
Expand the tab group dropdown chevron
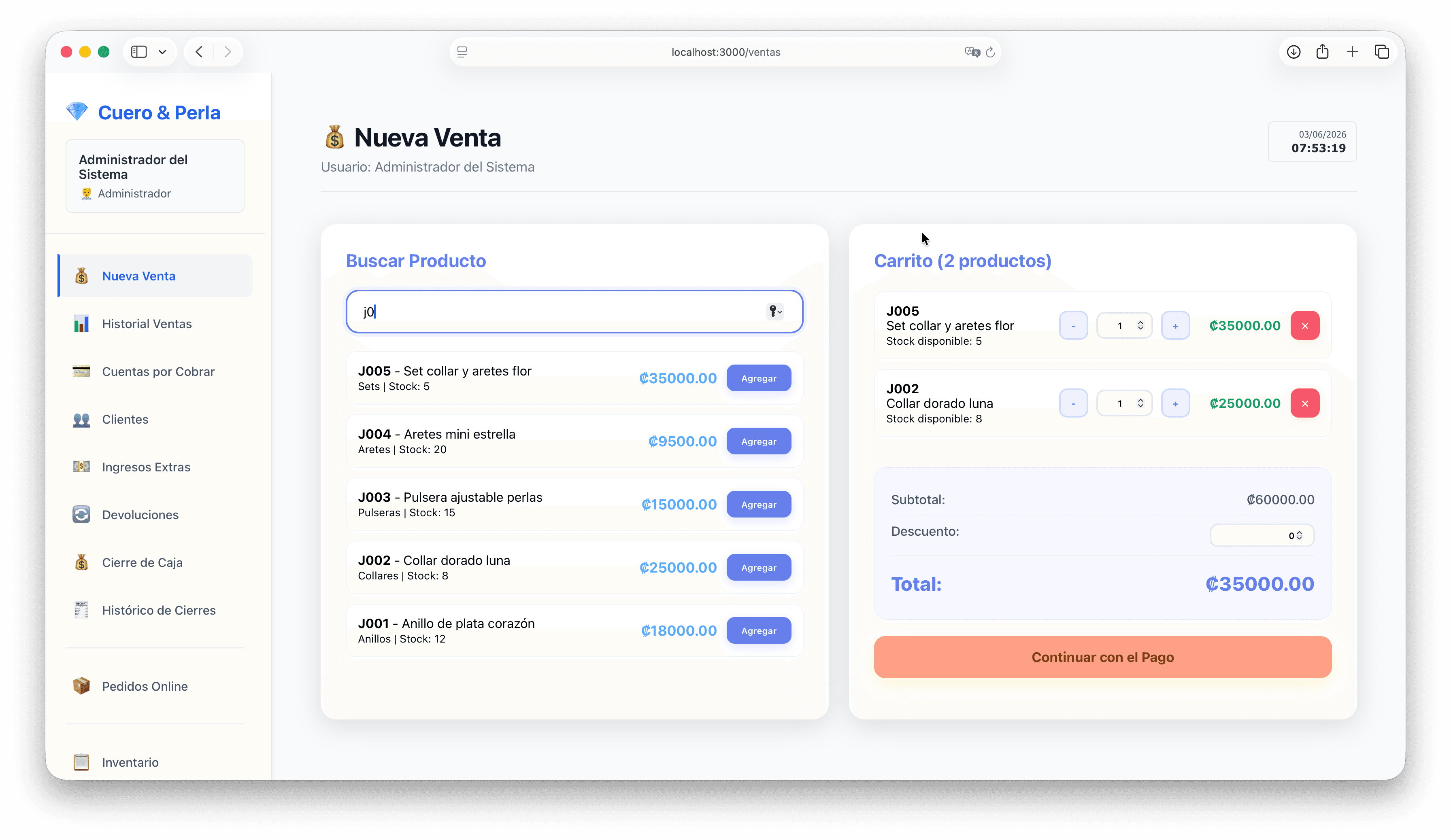pos(162,52)
